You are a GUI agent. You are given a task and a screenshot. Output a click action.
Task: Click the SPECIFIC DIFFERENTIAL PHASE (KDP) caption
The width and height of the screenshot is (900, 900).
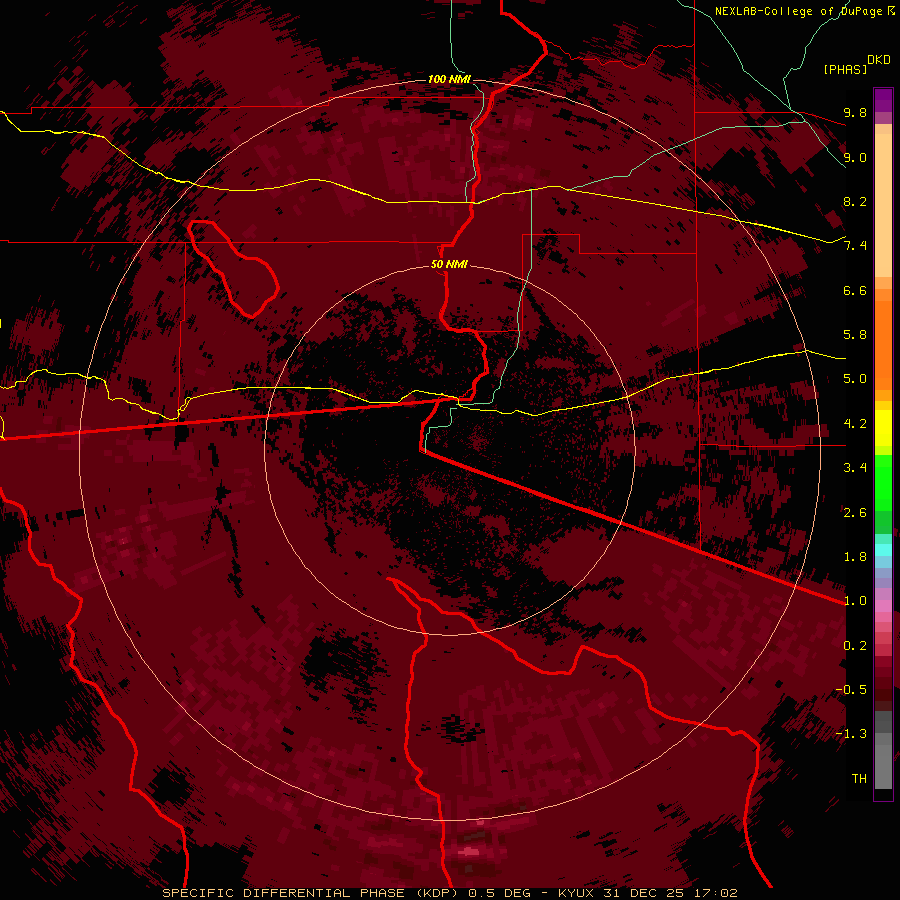(310, 893)
